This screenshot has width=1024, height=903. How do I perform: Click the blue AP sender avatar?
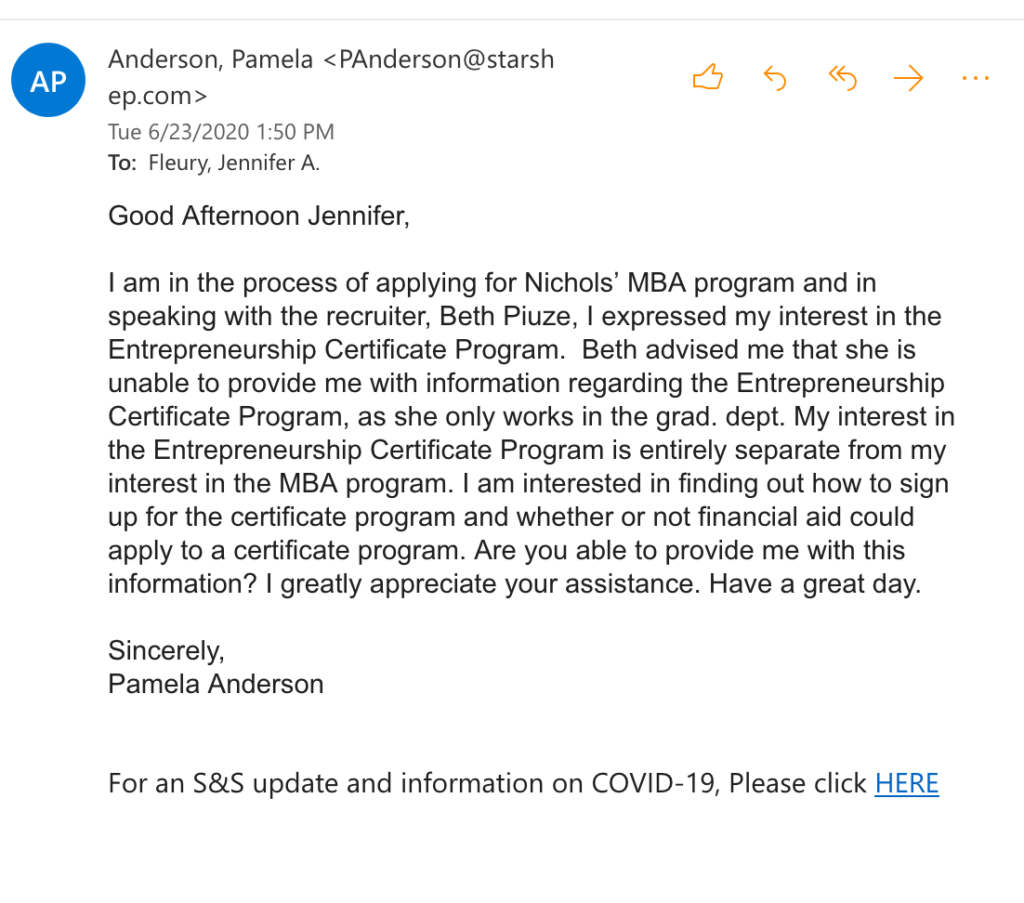coord(48,81)
